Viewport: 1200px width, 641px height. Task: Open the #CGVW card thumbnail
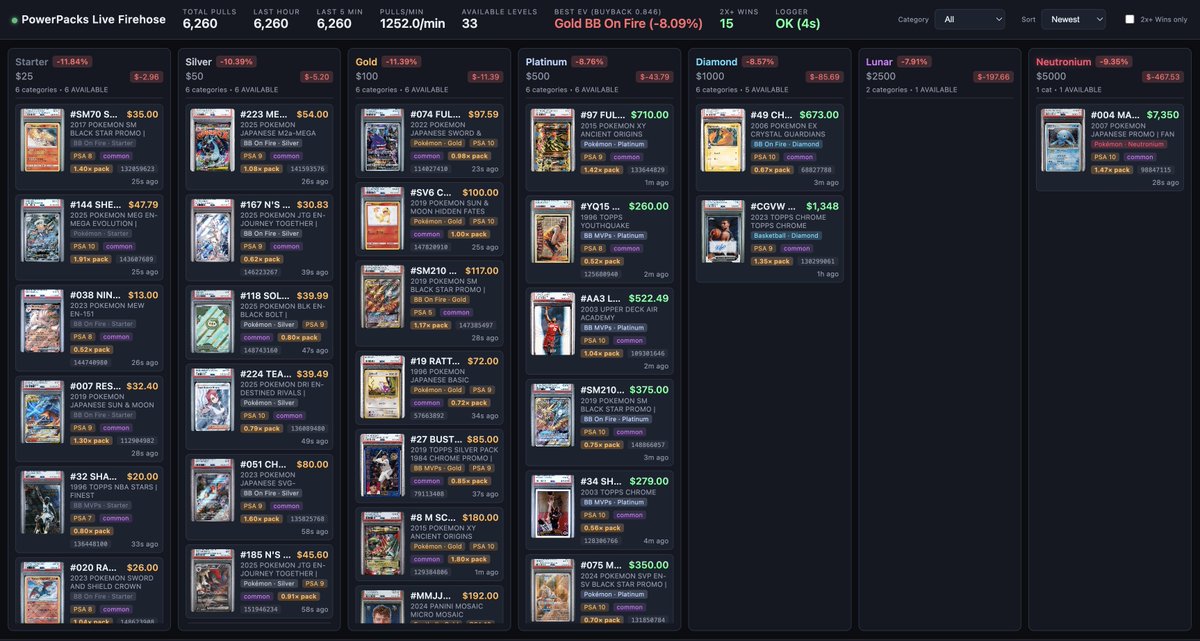pos(723,230)
